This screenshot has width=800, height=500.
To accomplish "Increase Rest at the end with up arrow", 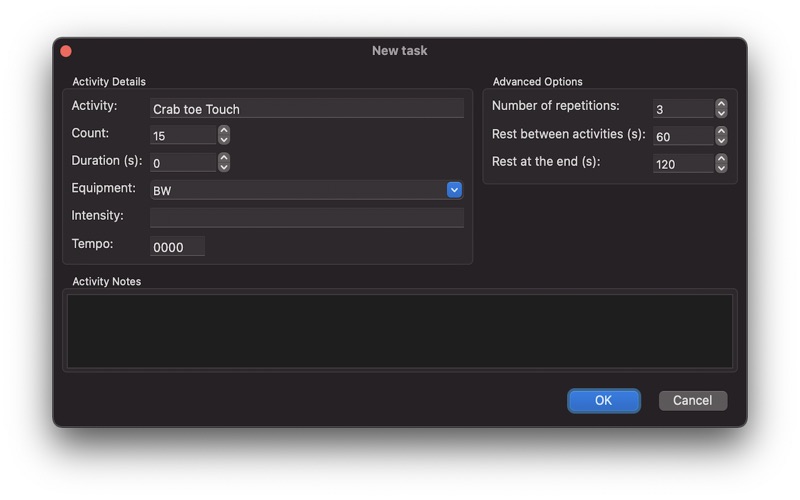I will (721, 159).
